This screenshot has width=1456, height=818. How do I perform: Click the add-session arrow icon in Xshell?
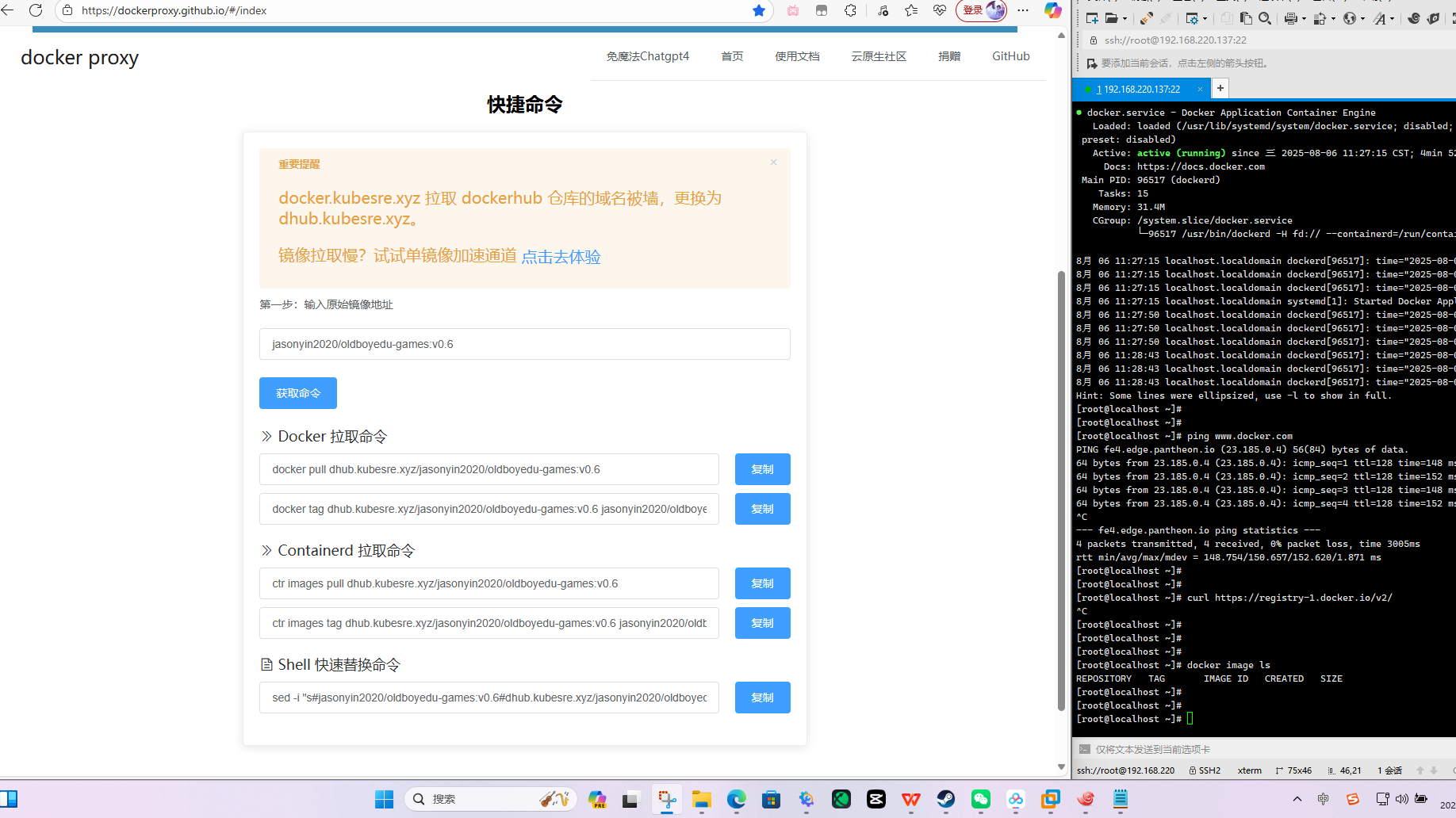tap(1092, 63)
